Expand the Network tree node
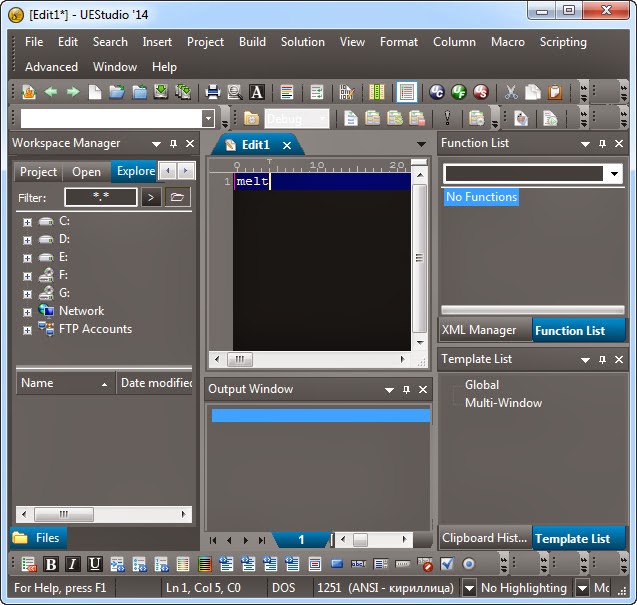 point(27,312)
